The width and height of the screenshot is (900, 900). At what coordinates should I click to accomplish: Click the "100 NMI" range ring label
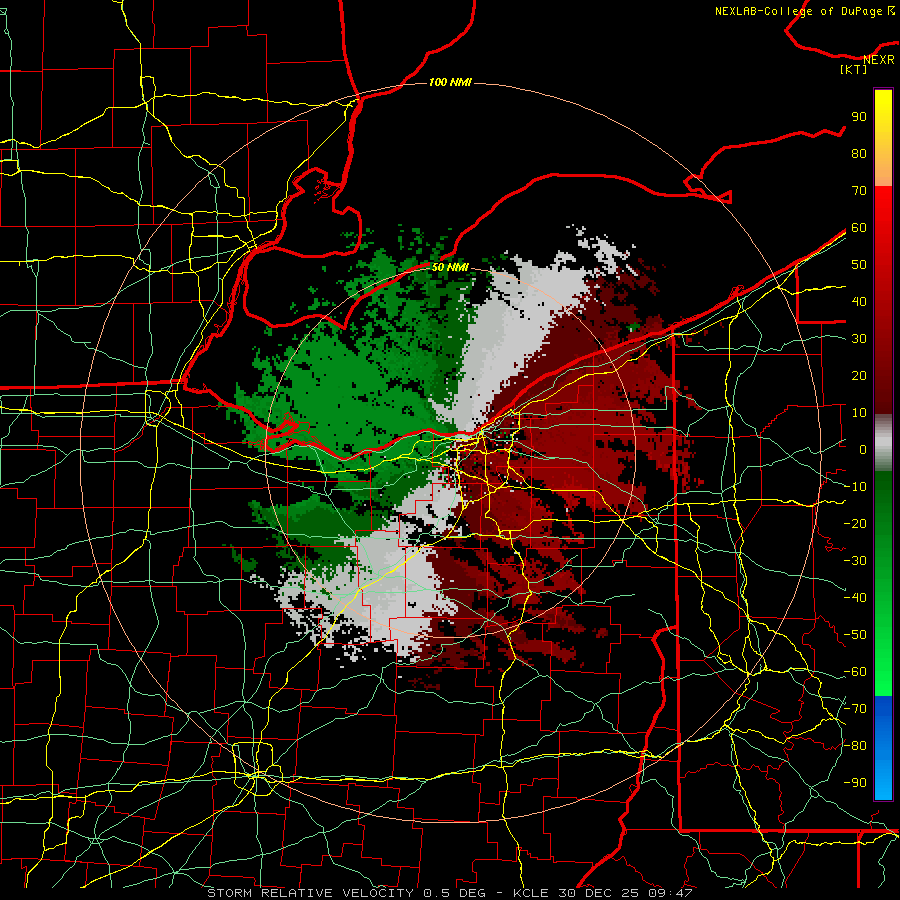pos(450,82)
